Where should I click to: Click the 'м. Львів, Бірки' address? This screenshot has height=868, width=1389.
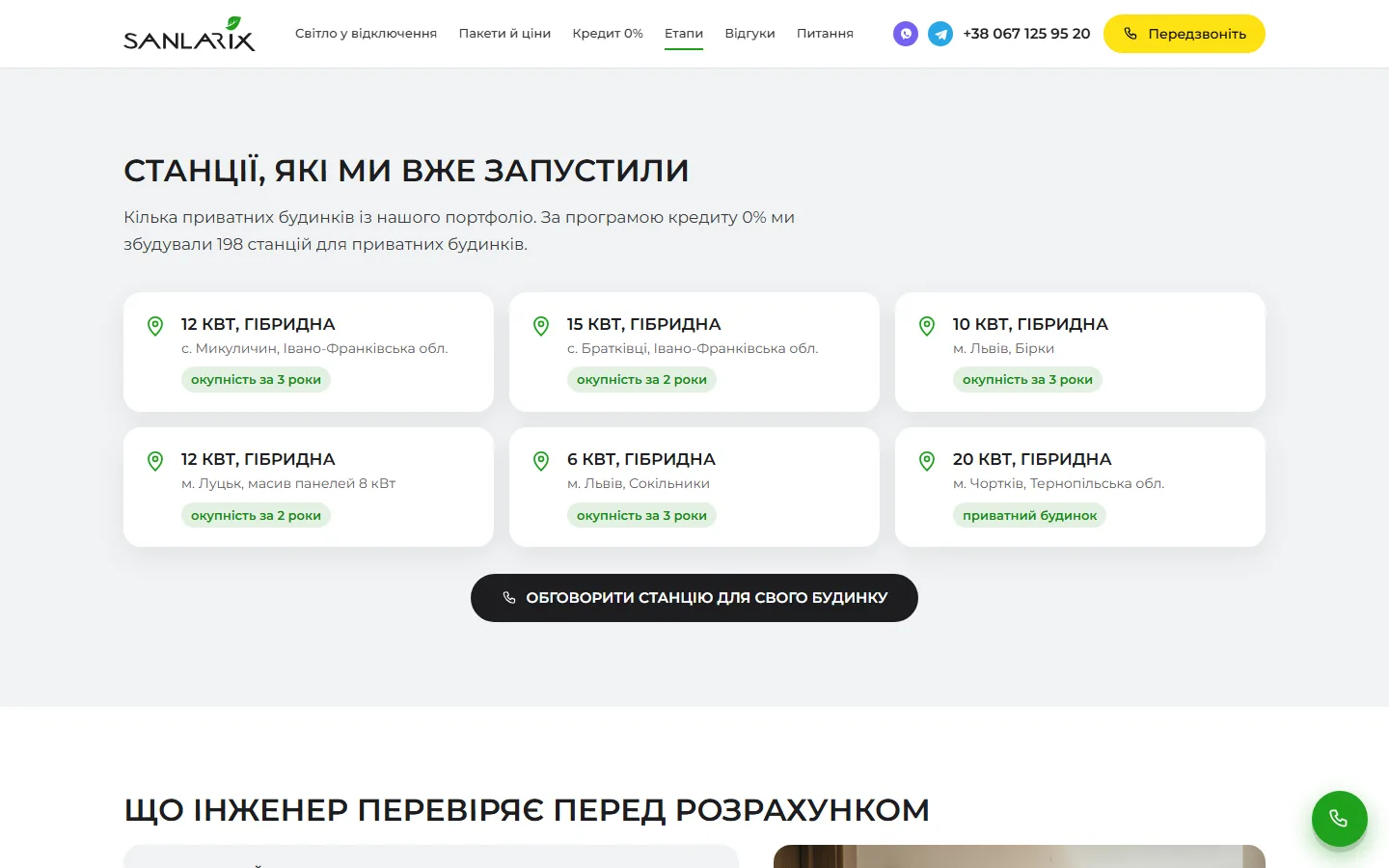[x=1003, y=348]
